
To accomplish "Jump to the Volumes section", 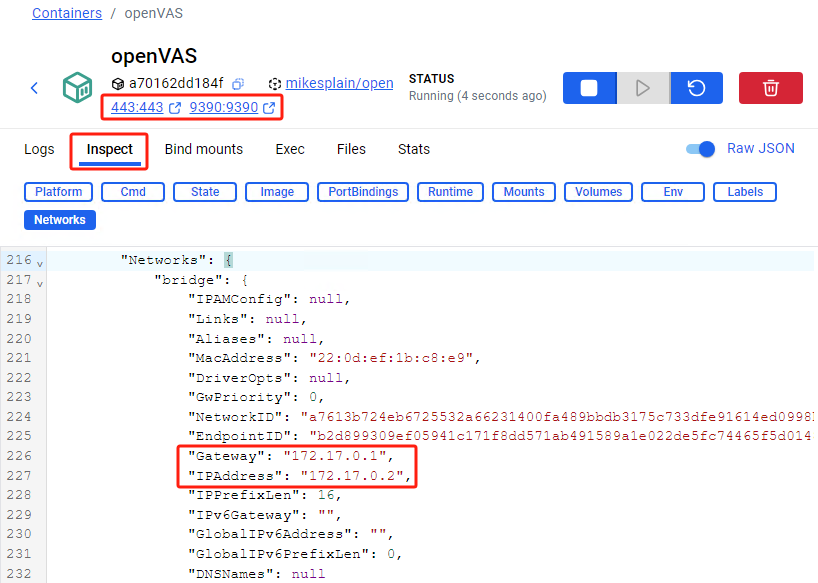I will pyautogui.click(x=598, y=192).
